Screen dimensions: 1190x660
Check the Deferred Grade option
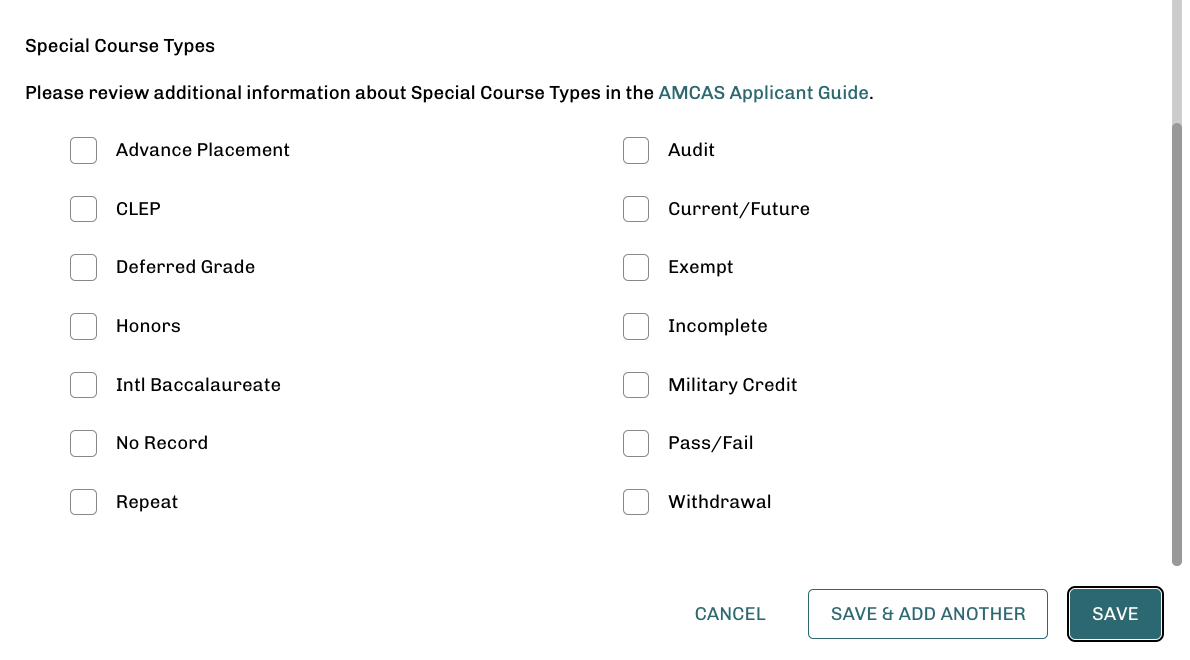[83, 267]
